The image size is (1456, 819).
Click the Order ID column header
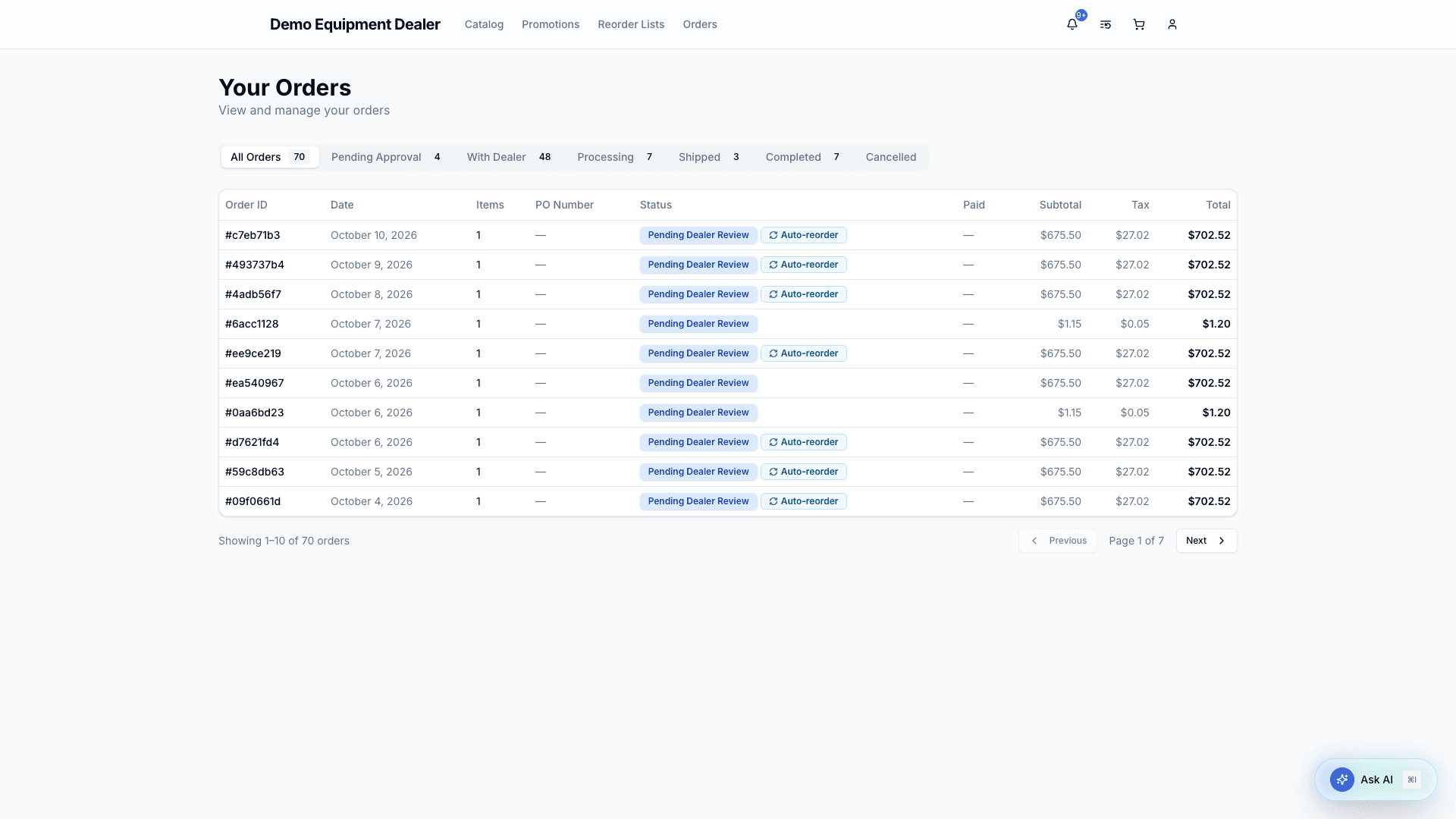coord(246,205)
